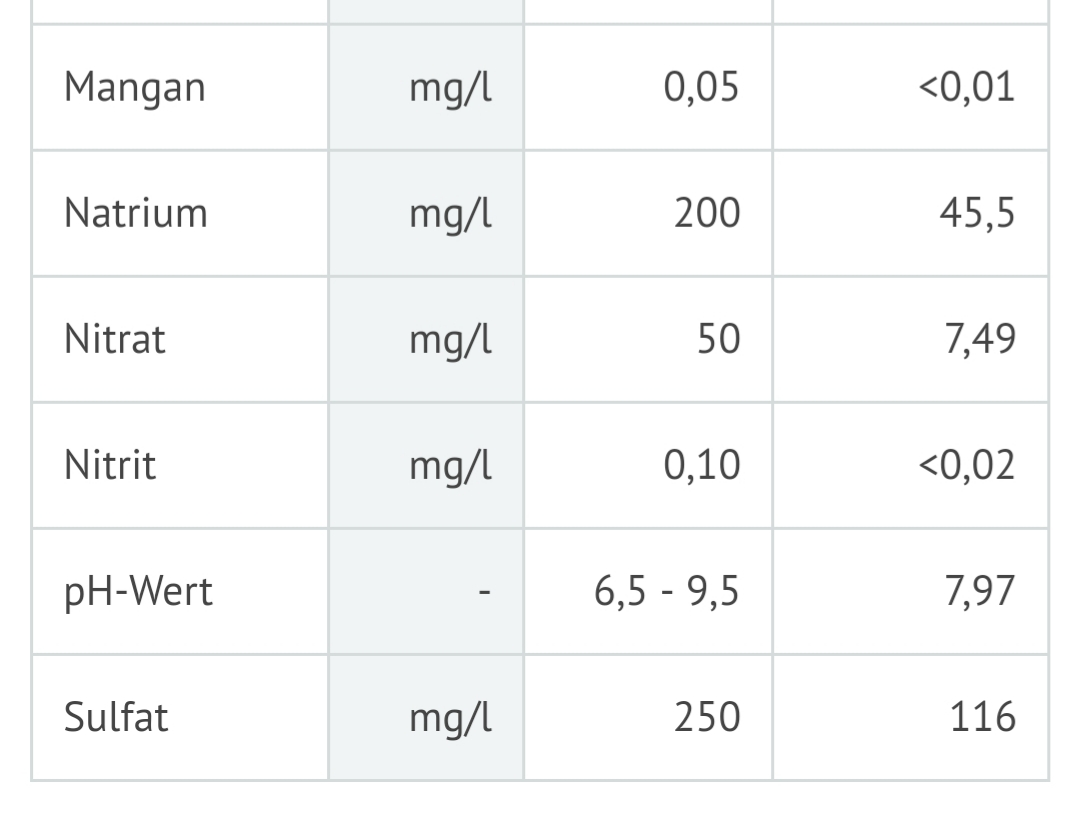Select the Natrium parameter name
The height and width of the screenshot is (820, 1076).
(136, 213)
